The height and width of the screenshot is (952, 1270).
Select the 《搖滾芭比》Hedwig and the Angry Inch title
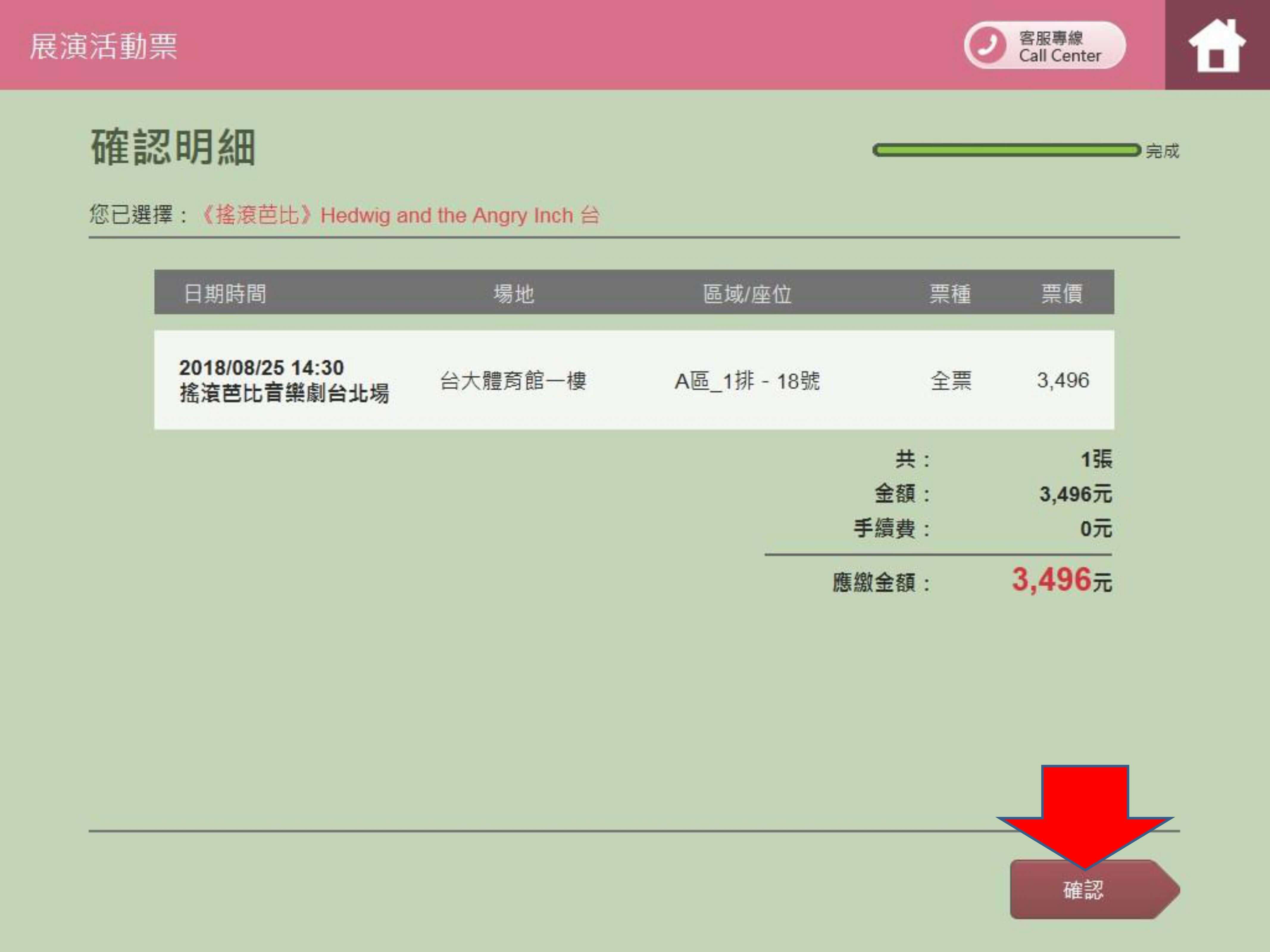click(x=400, y=215)
